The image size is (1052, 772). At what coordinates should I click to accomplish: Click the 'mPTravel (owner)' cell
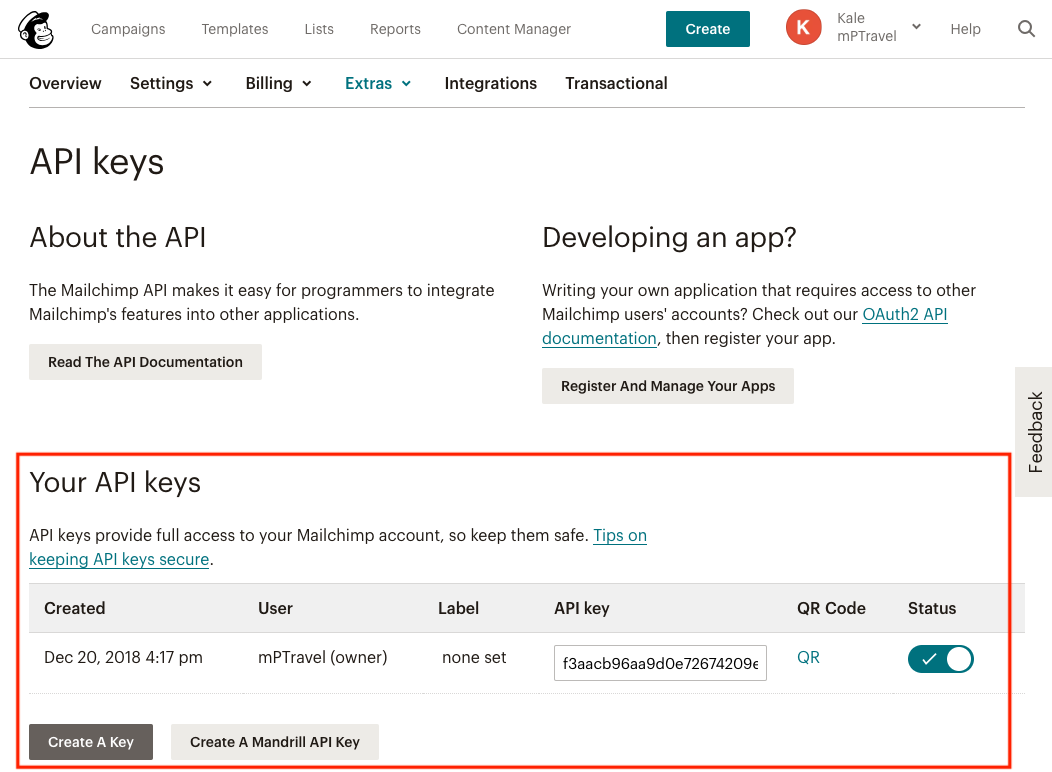pyautogui.click(x=323, y=657)
